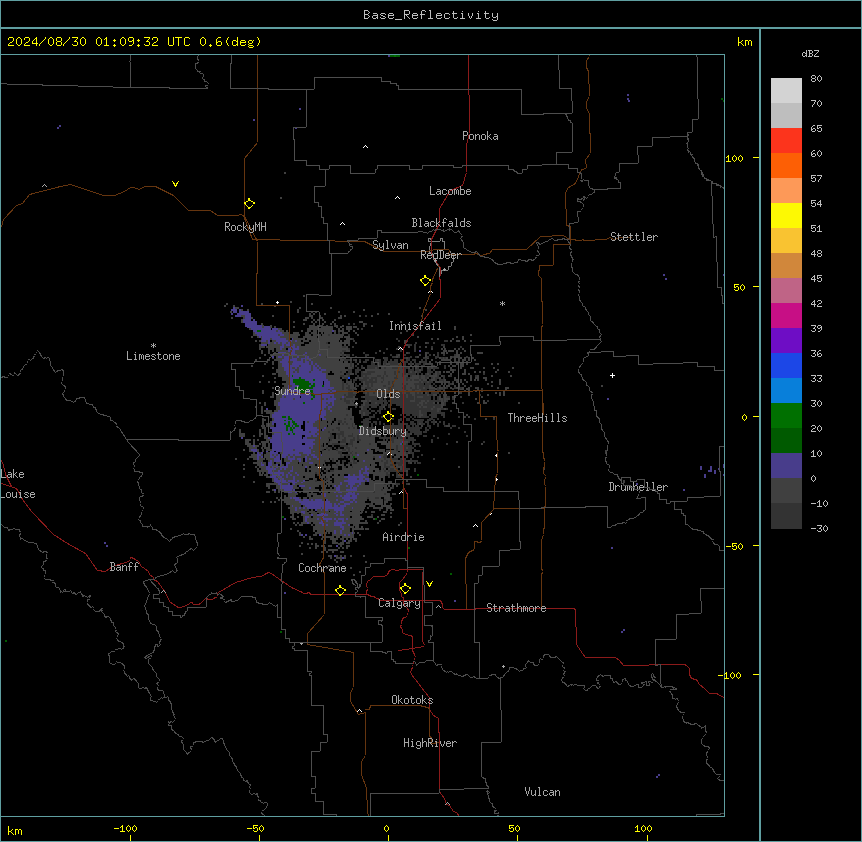This screenshot has height=842, width=862.
Task: Select the Vulcan label
Action: [543, 792]
